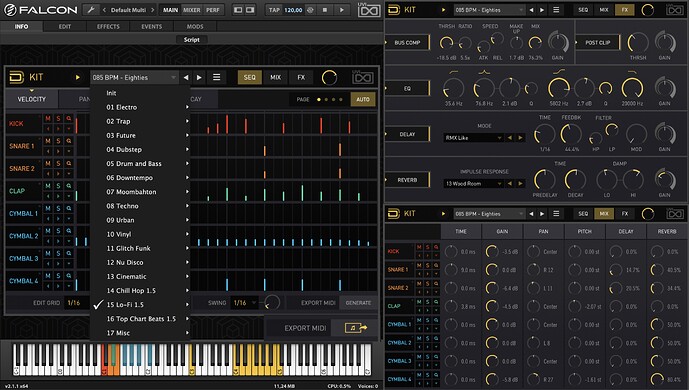Toggle the AUTO page follow button
Screen dimensions: 689x390
coord(363,99)
